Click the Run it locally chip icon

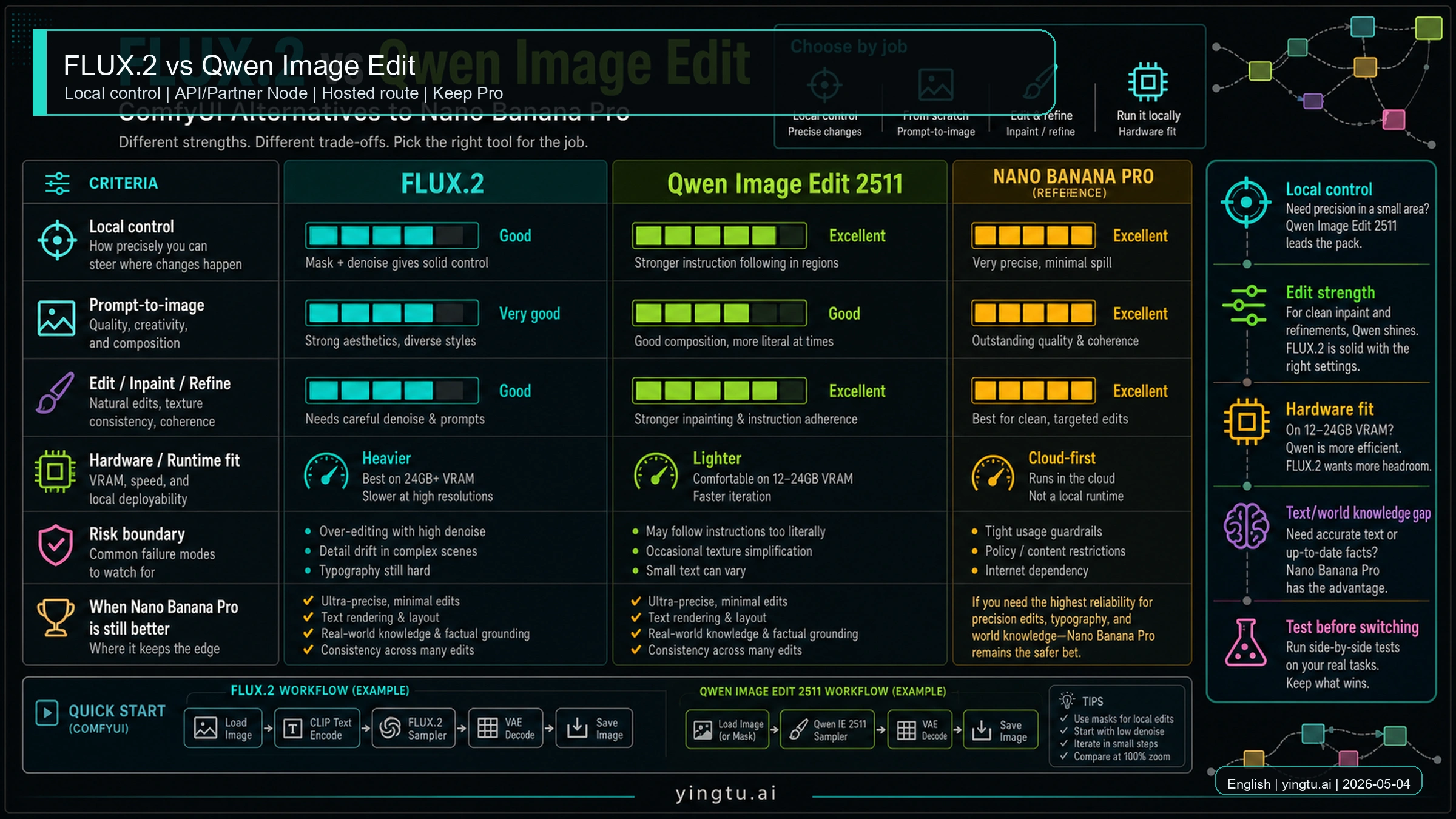(x=1148, y=82)
